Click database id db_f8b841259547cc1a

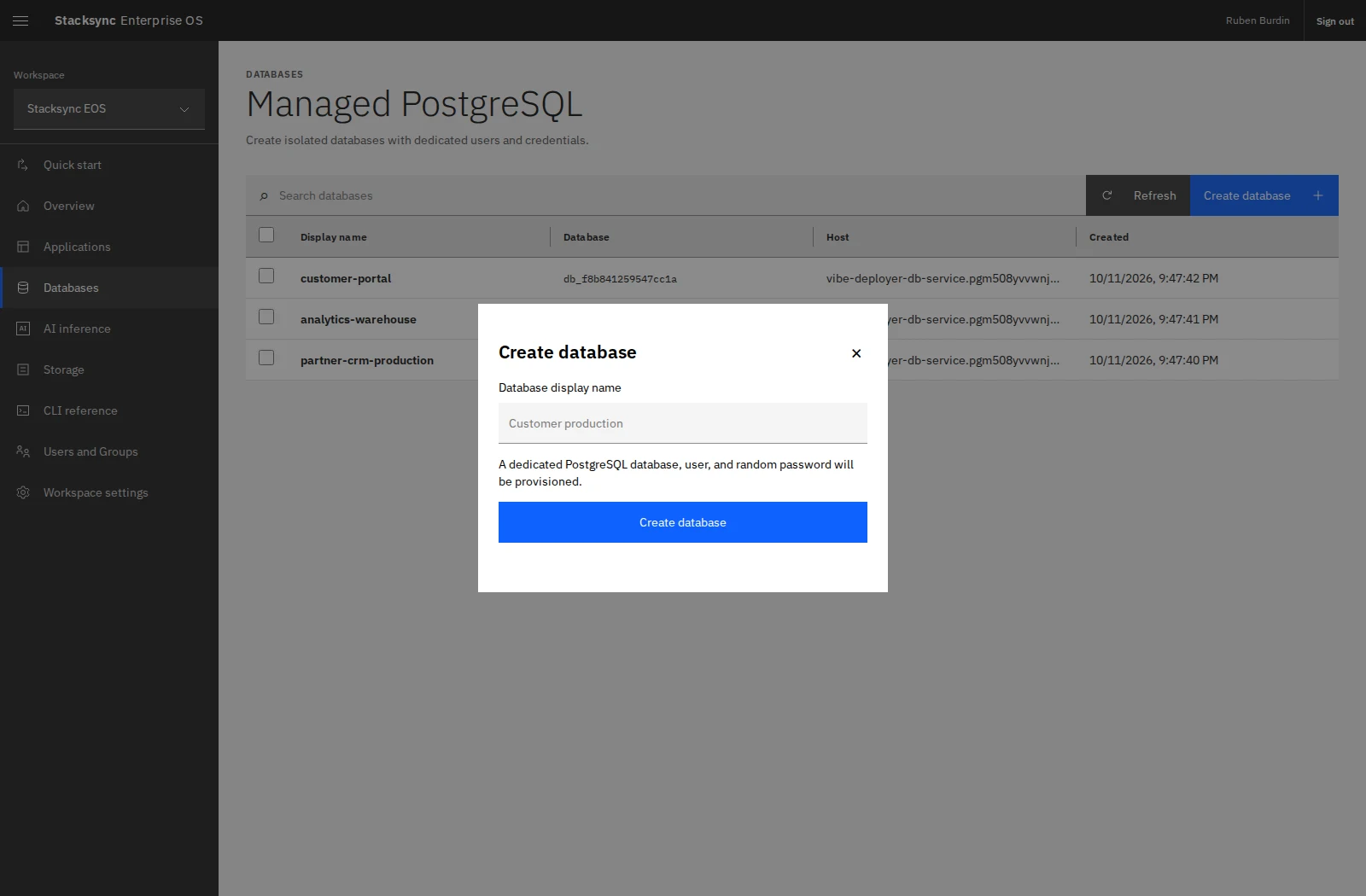620,279
